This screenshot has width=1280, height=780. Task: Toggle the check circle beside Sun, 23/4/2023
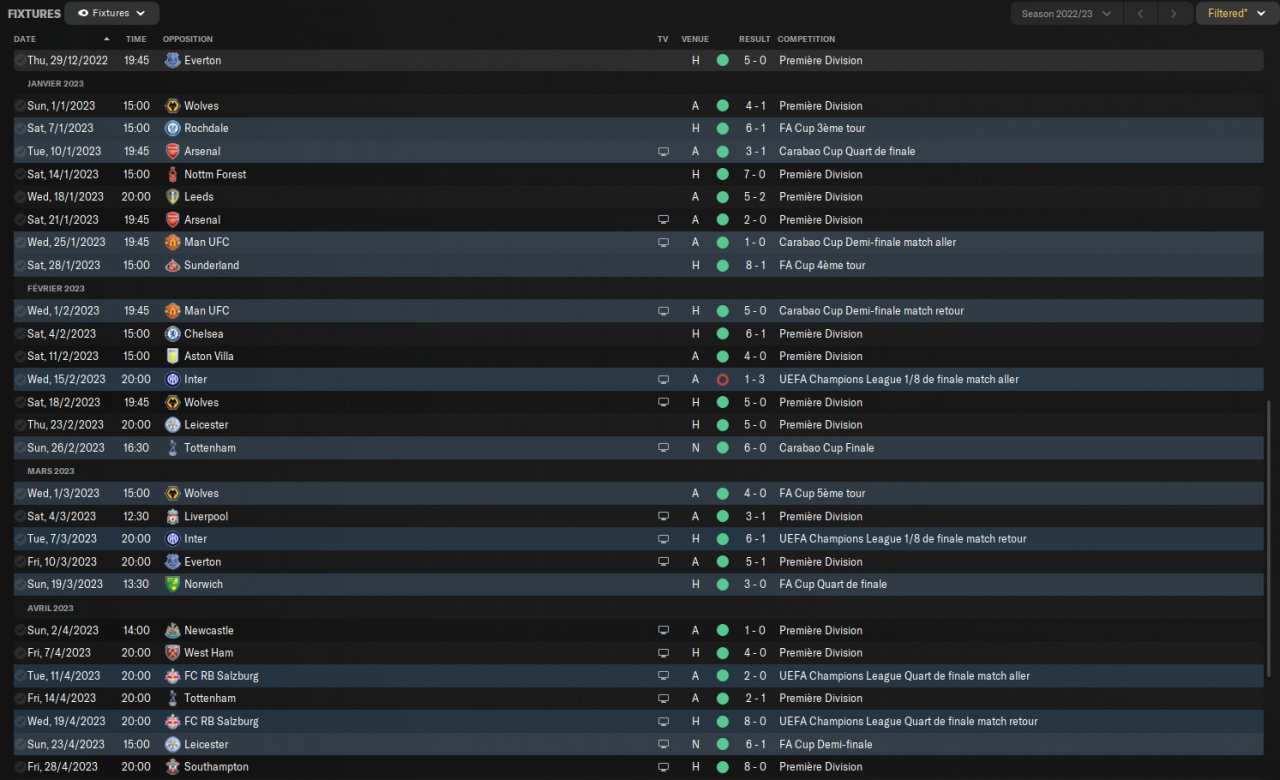coord(20,744)
